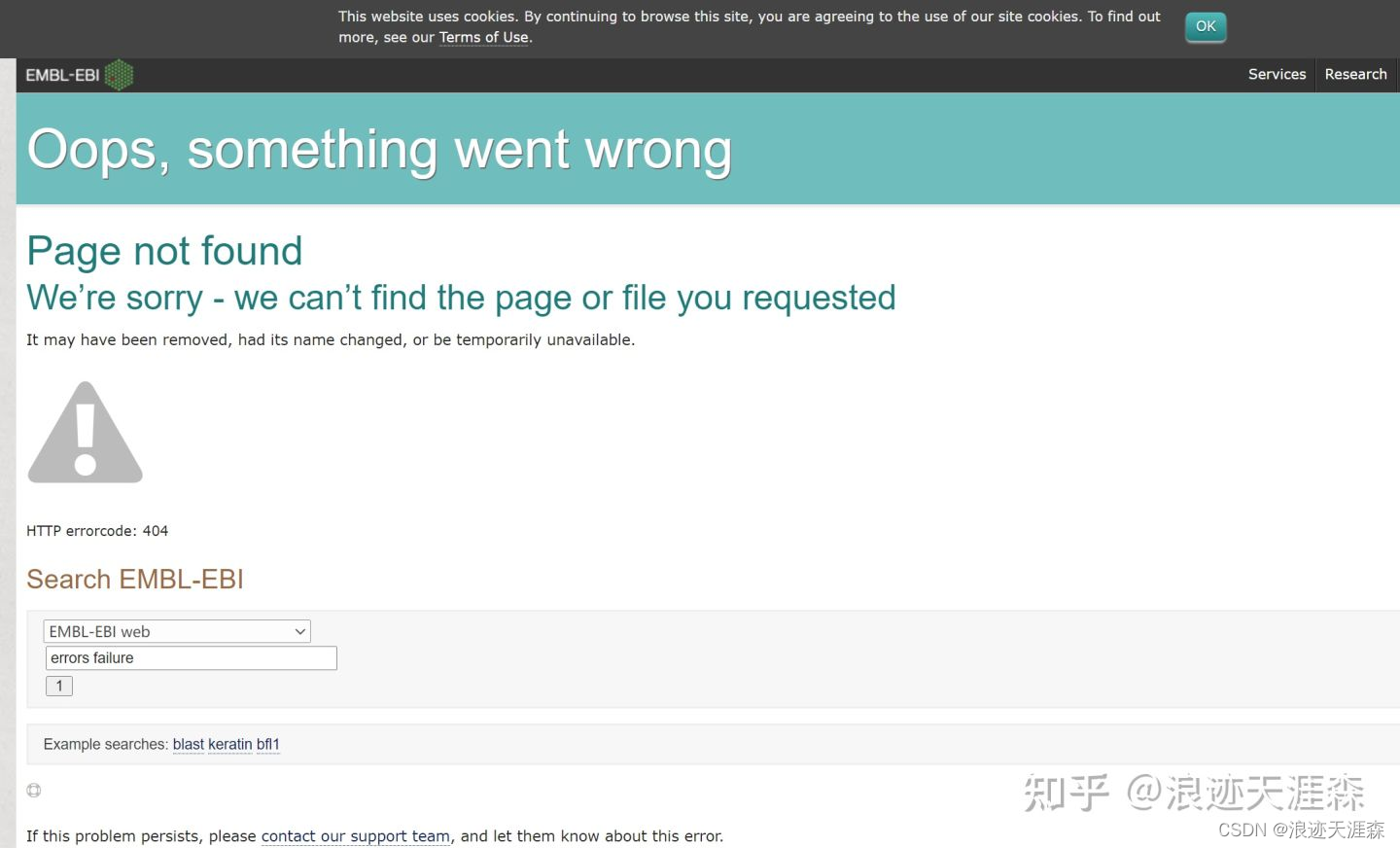Open the Research menu
This screenshot has height=848, width=1400.
coord(1355,75)
